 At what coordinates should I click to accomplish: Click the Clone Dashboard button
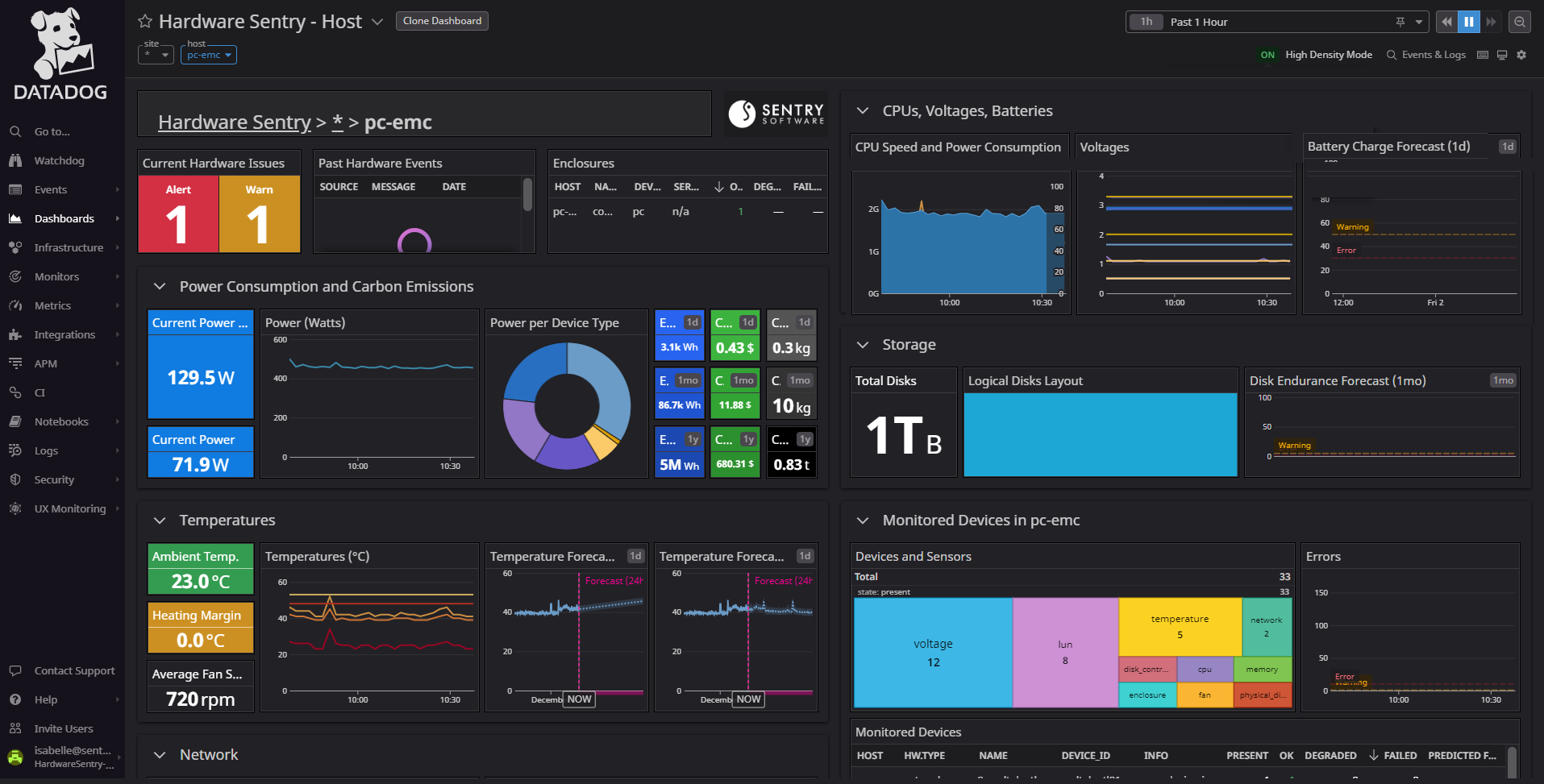tap(442, 21)
